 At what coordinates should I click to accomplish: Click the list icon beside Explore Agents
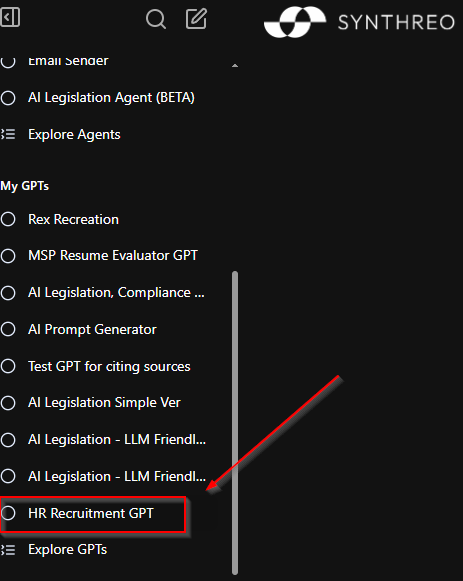coord(8,134)
